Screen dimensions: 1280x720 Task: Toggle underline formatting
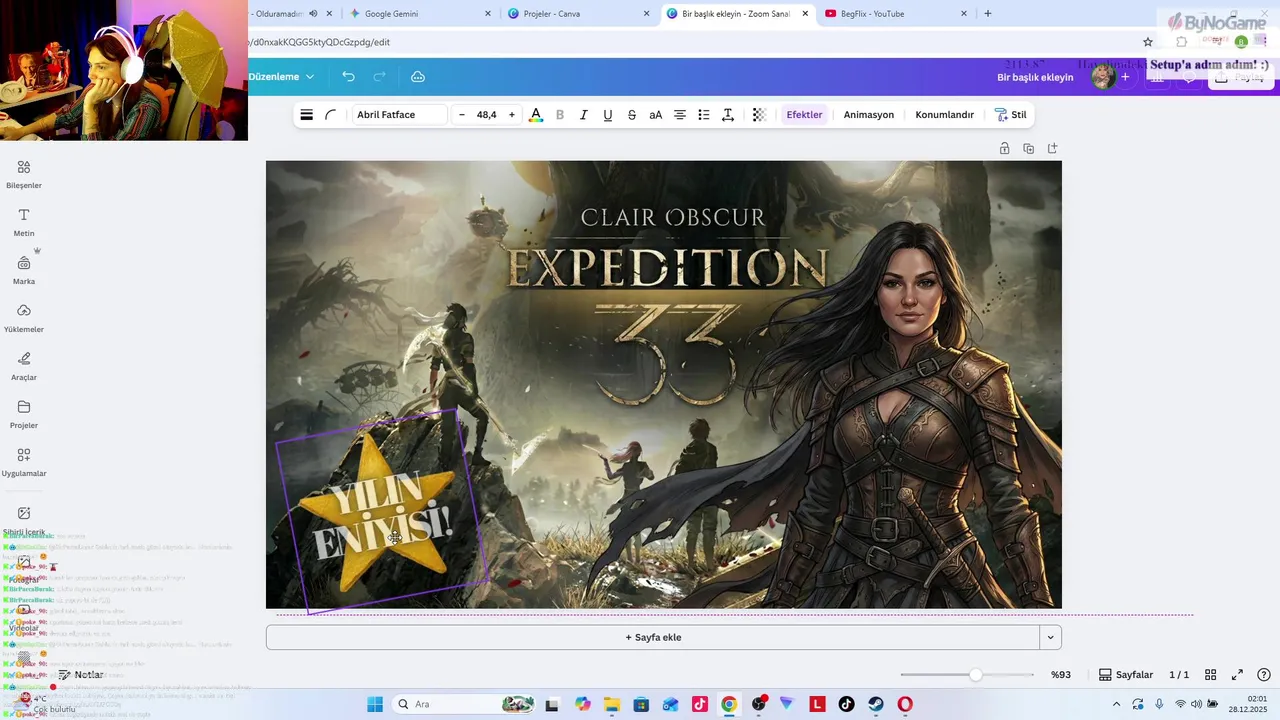pos(608,115)
